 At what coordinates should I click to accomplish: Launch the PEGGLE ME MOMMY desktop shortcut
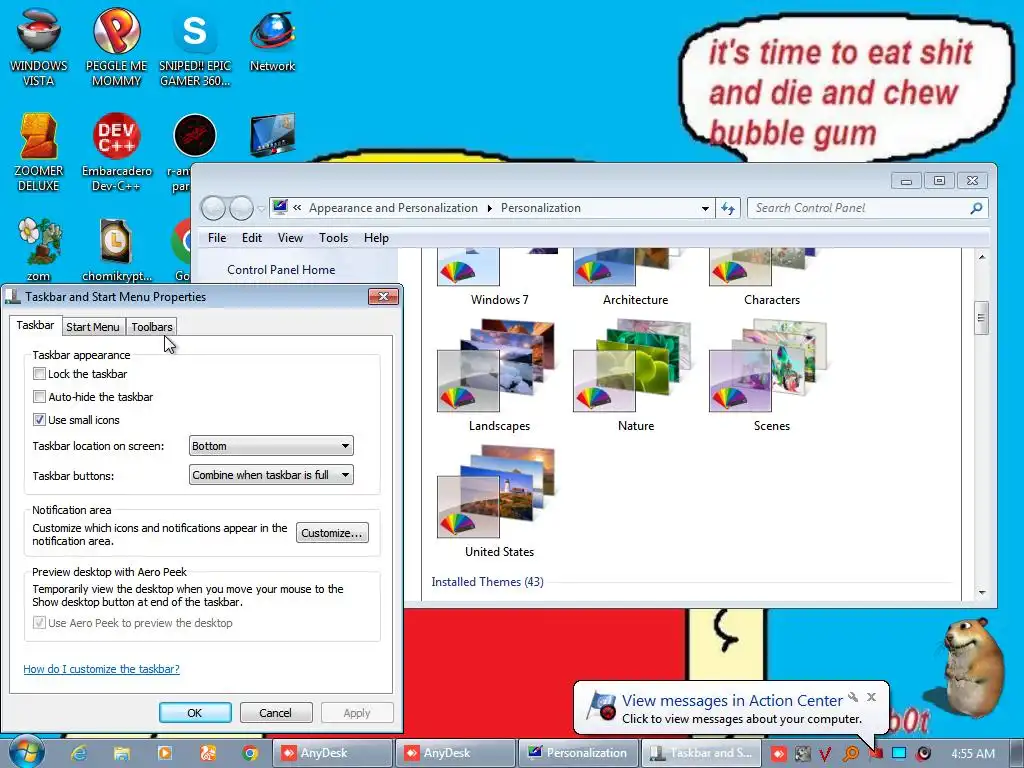click(116, 46)
